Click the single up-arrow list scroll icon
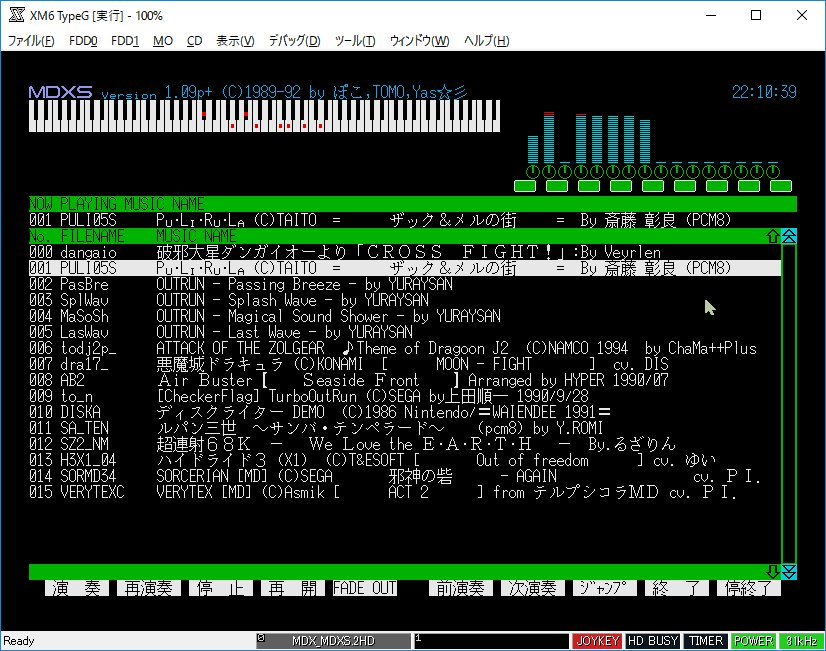 click(773, 236)
